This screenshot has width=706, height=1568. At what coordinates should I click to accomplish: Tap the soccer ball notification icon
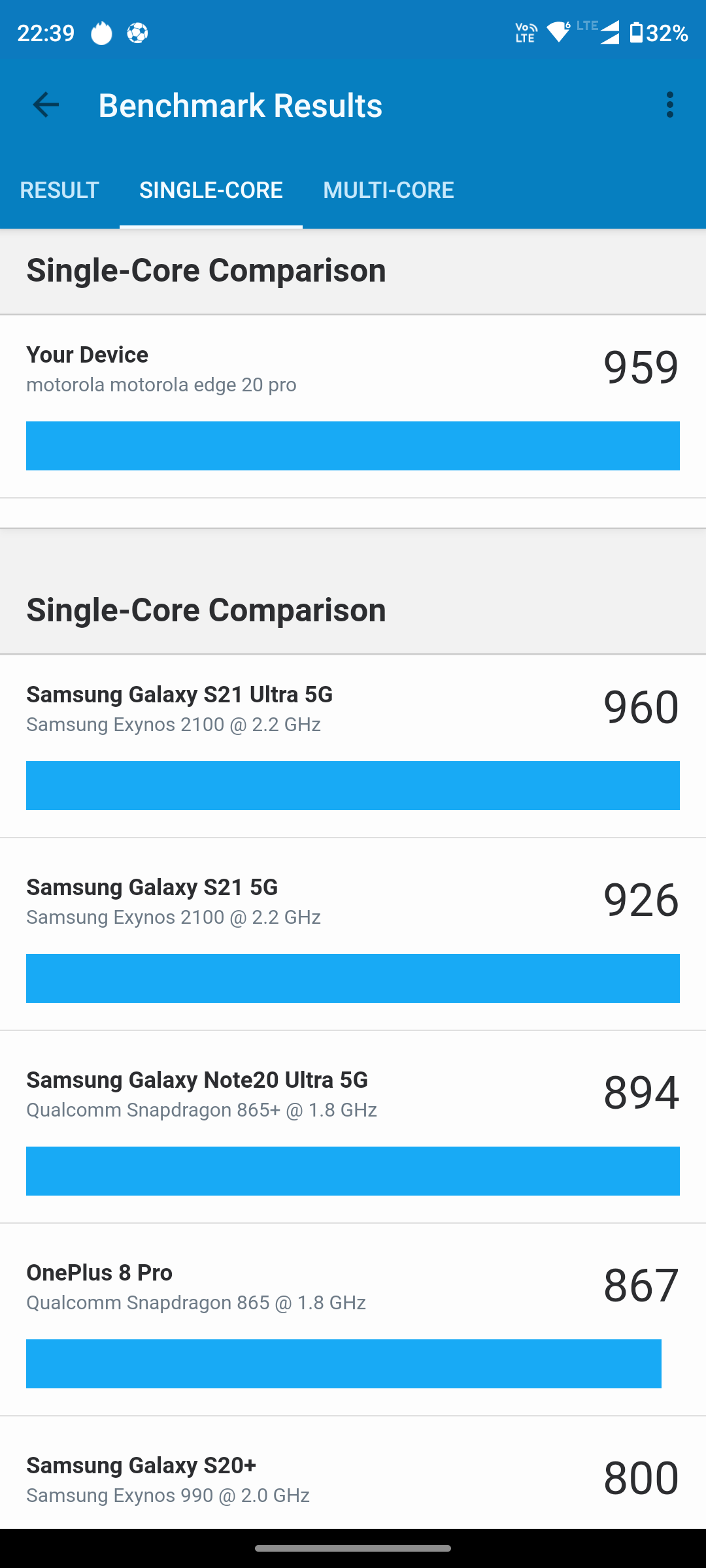click(x=137, y=33)
